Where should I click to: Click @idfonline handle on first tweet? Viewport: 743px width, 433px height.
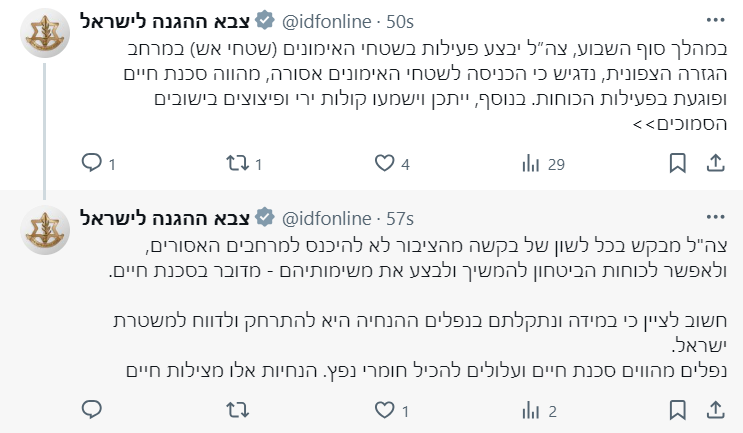point(324,20)
